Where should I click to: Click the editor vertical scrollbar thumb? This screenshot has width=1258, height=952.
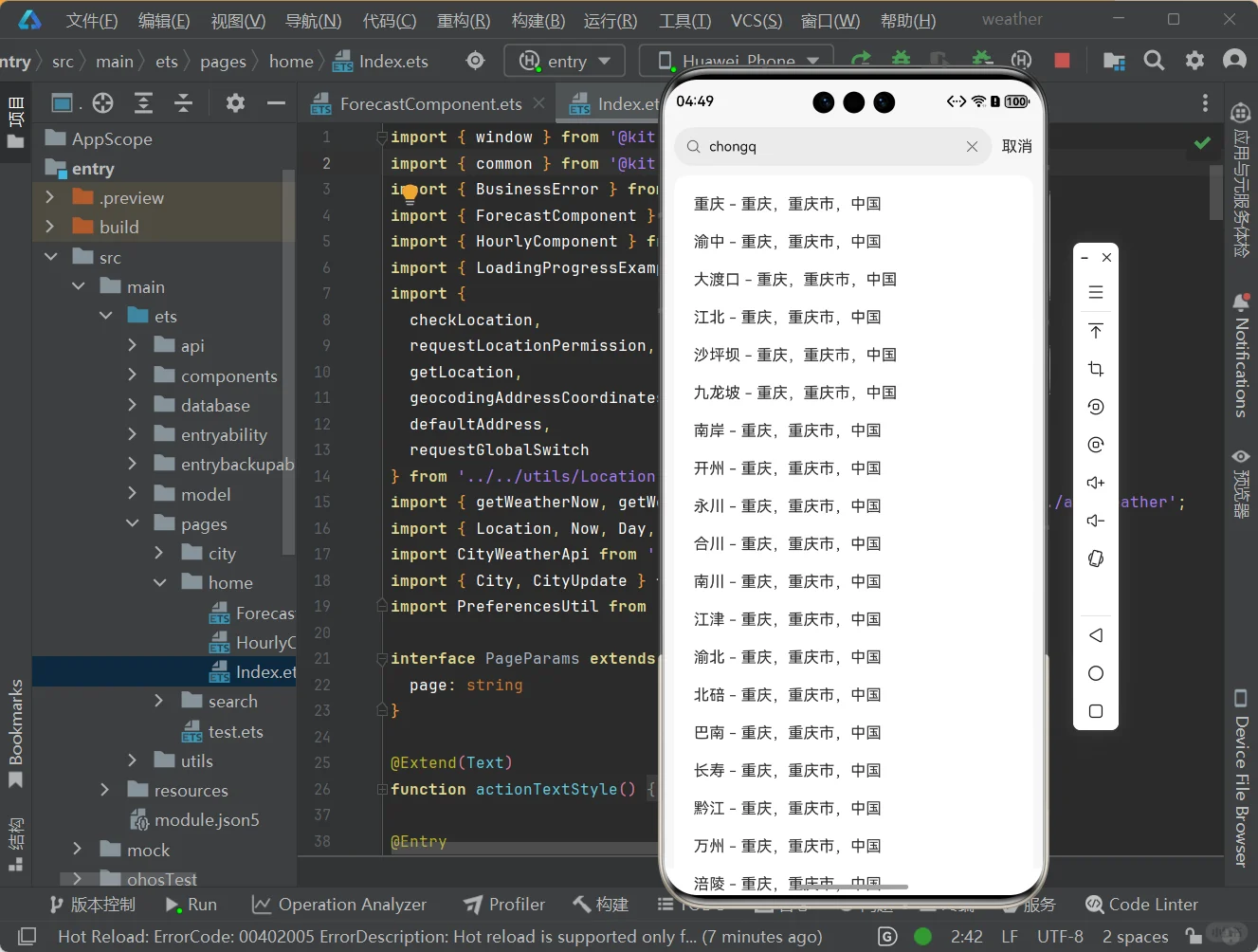[x=1216, y=192]
